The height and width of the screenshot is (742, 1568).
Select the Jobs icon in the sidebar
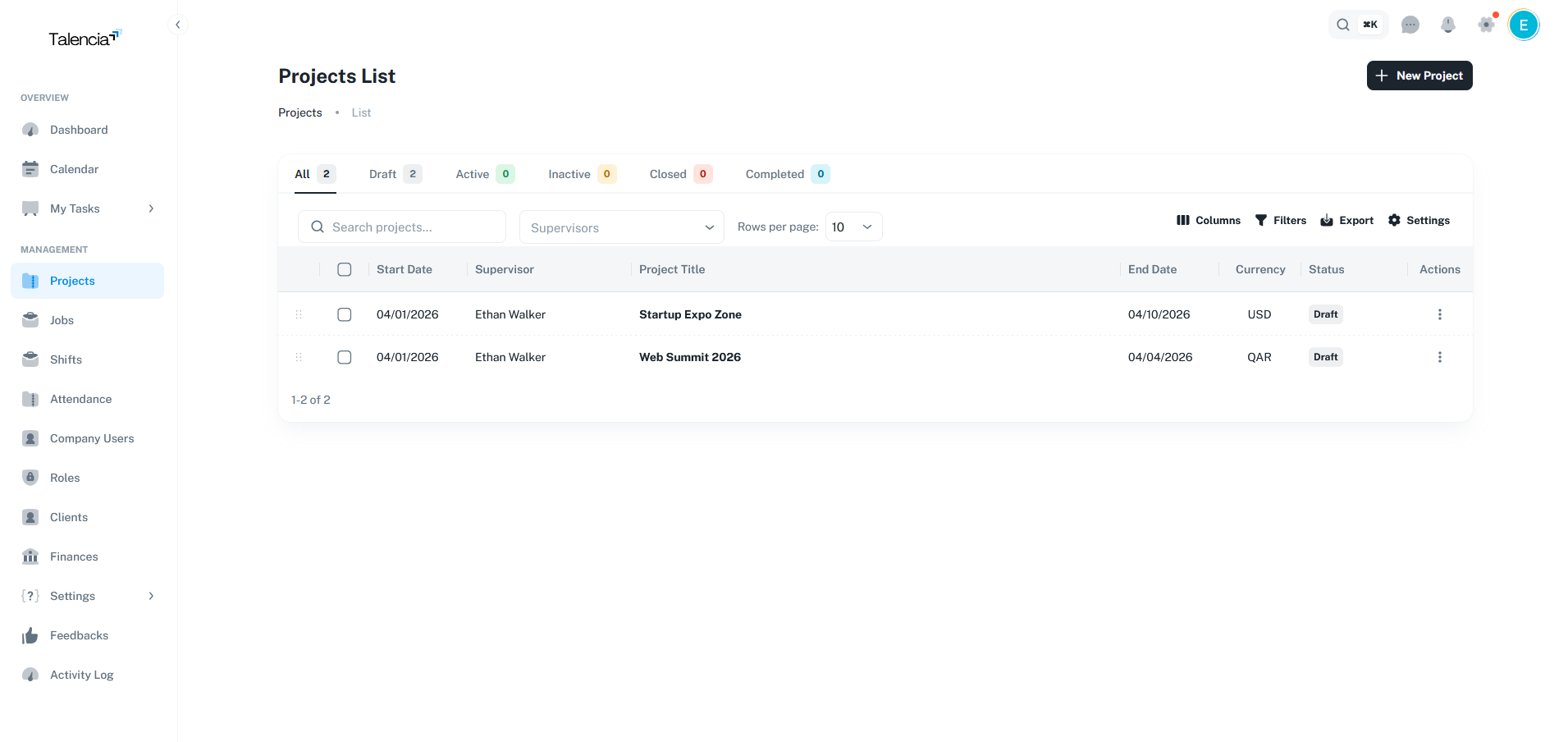(30, 320)
